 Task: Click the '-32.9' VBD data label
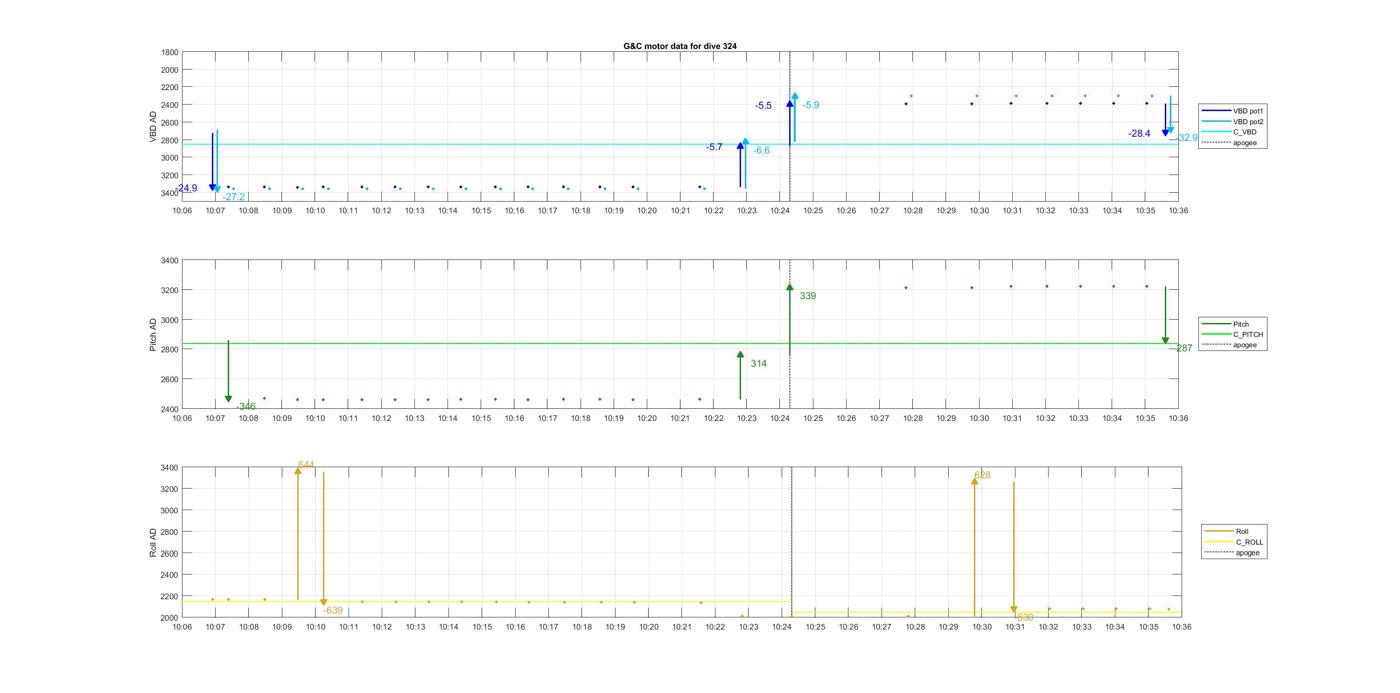(1186, 137)
